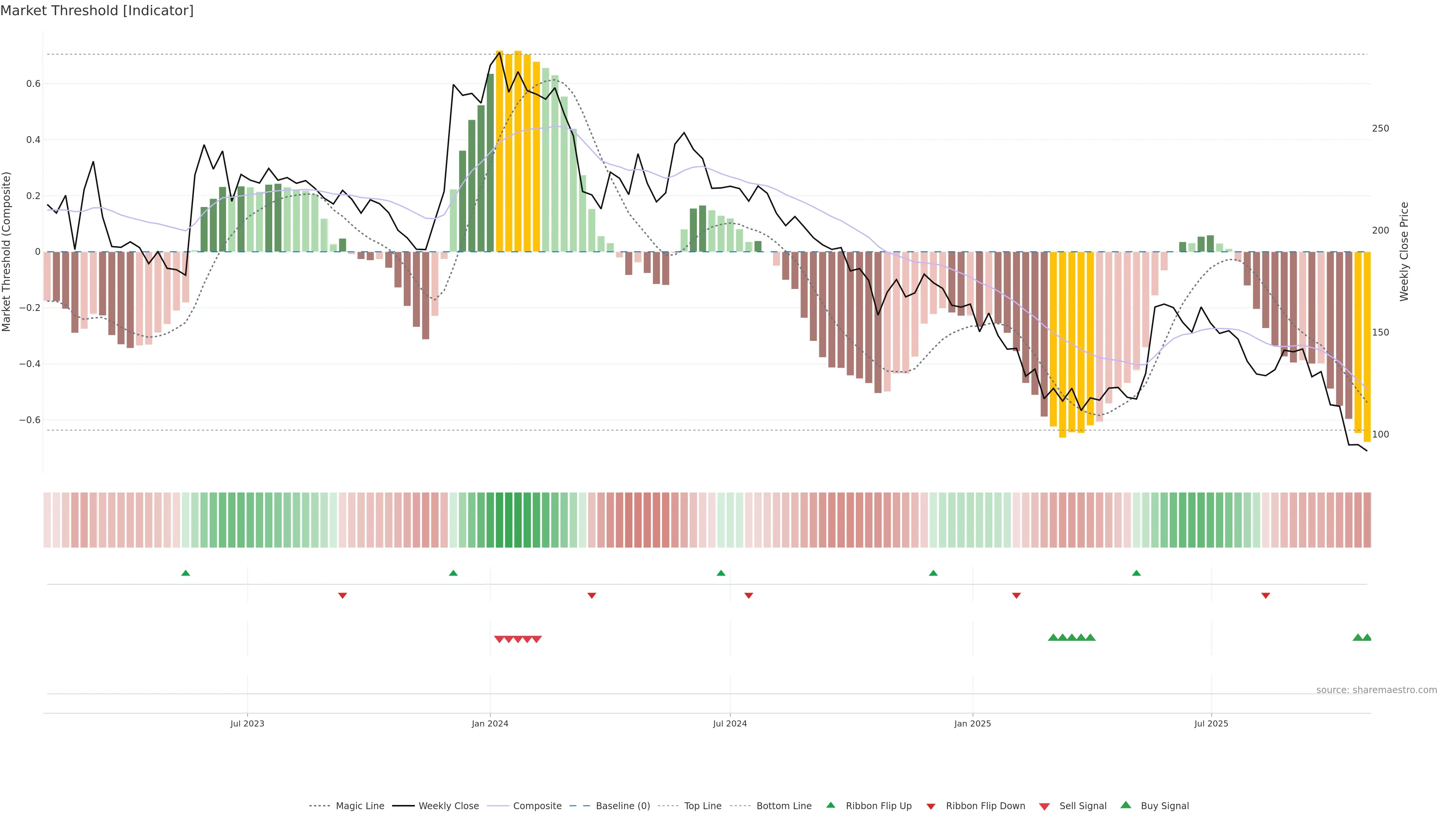Toggle the Composite legend entry
This screenshot has height=819, width=1456.
(537, 806)
